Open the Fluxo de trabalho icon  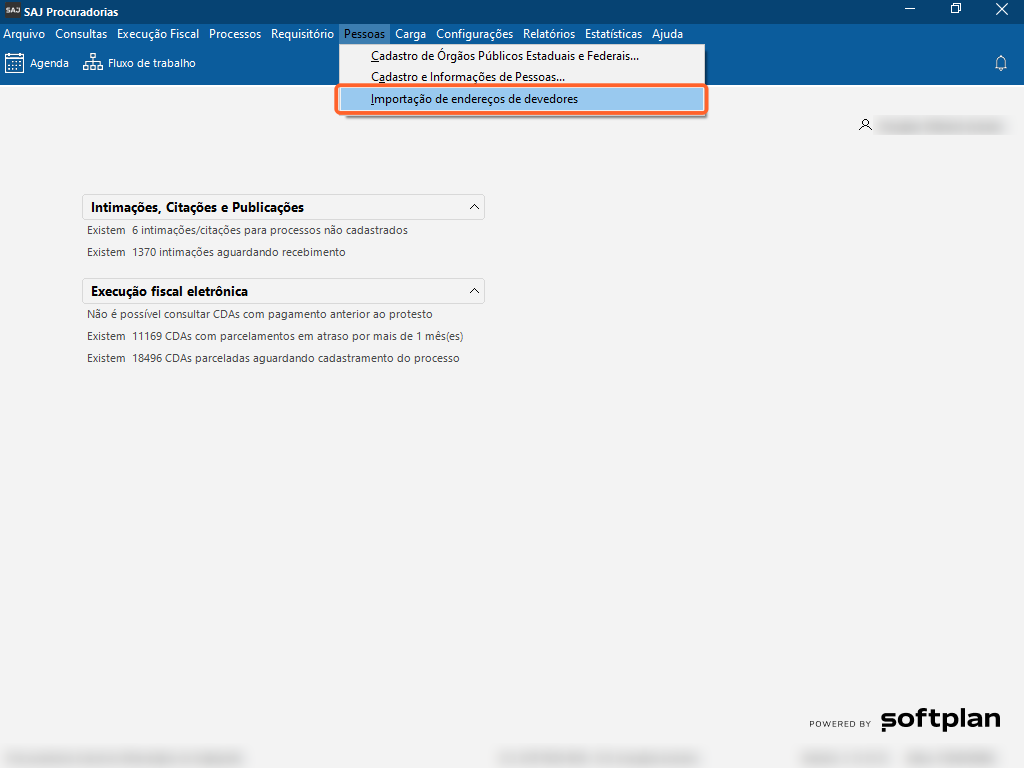click(93, 63)
